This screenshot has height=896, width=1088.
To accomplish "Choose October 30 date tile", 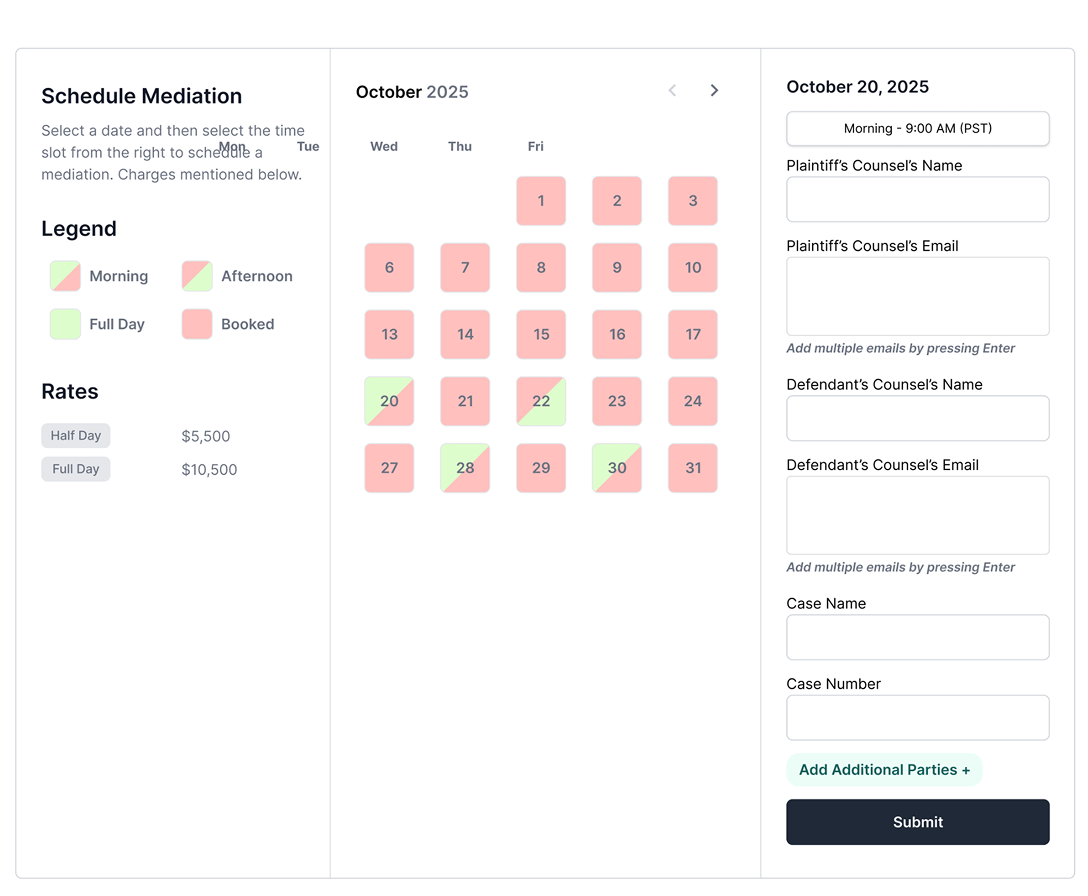I will pyautogui.click(x=617, y=468).
